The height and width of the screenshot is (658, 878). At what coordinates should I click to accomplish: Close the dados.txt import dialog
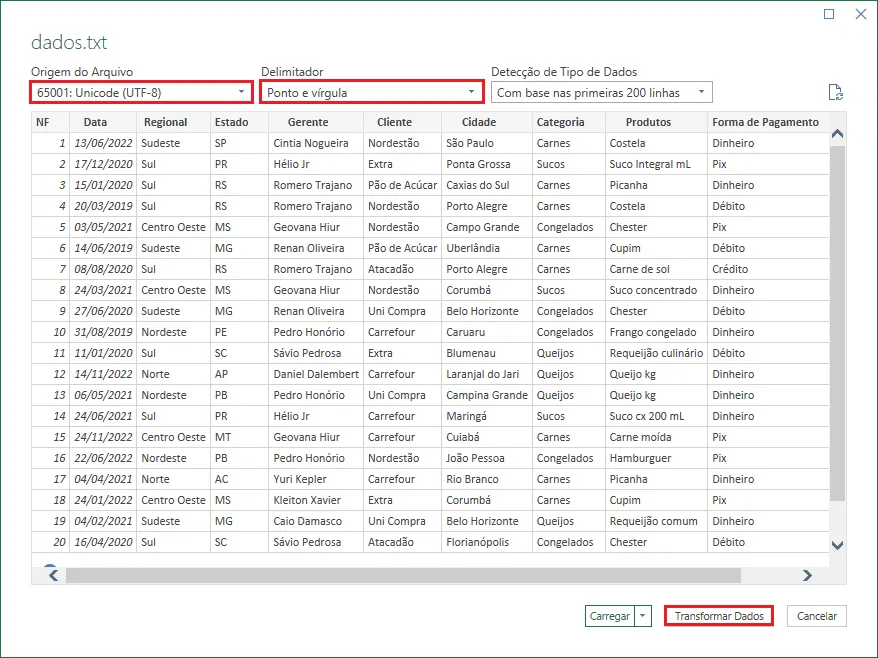(x=861, y=14)
